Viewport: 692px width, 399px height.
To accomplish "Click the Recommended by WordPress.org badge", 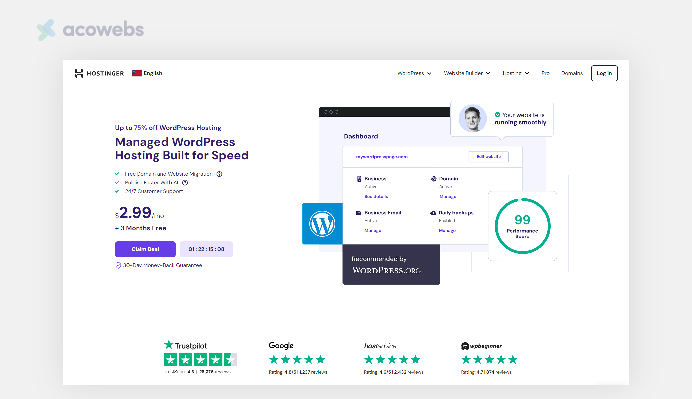I will 391,264.
